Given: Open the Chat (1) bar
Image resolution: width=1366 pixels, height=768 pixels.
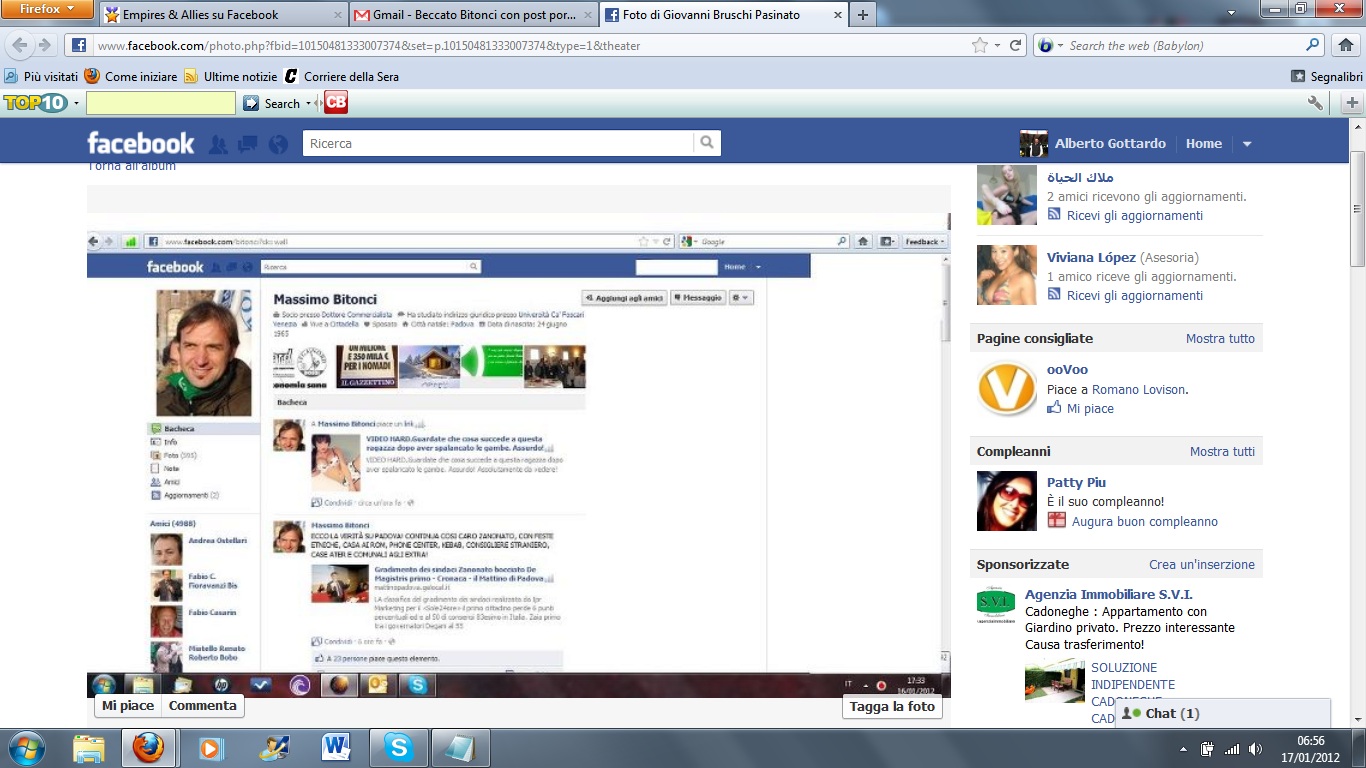Looking at the screenshot, I should click(x=1222, y=713).
